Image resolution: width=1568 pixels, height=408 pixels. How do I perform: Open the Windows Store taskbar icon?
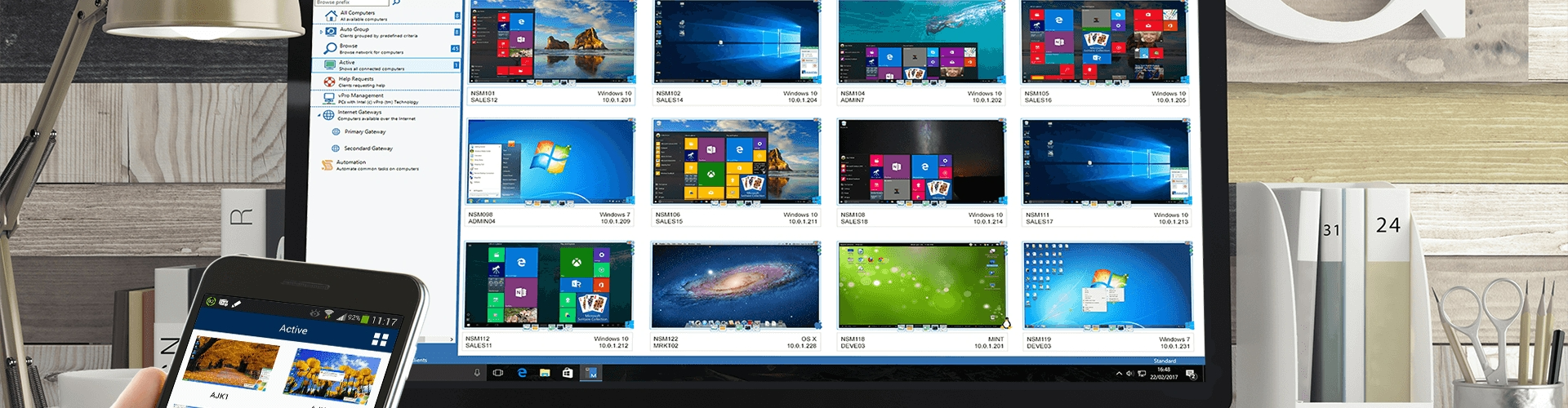(x=568, y=373)
